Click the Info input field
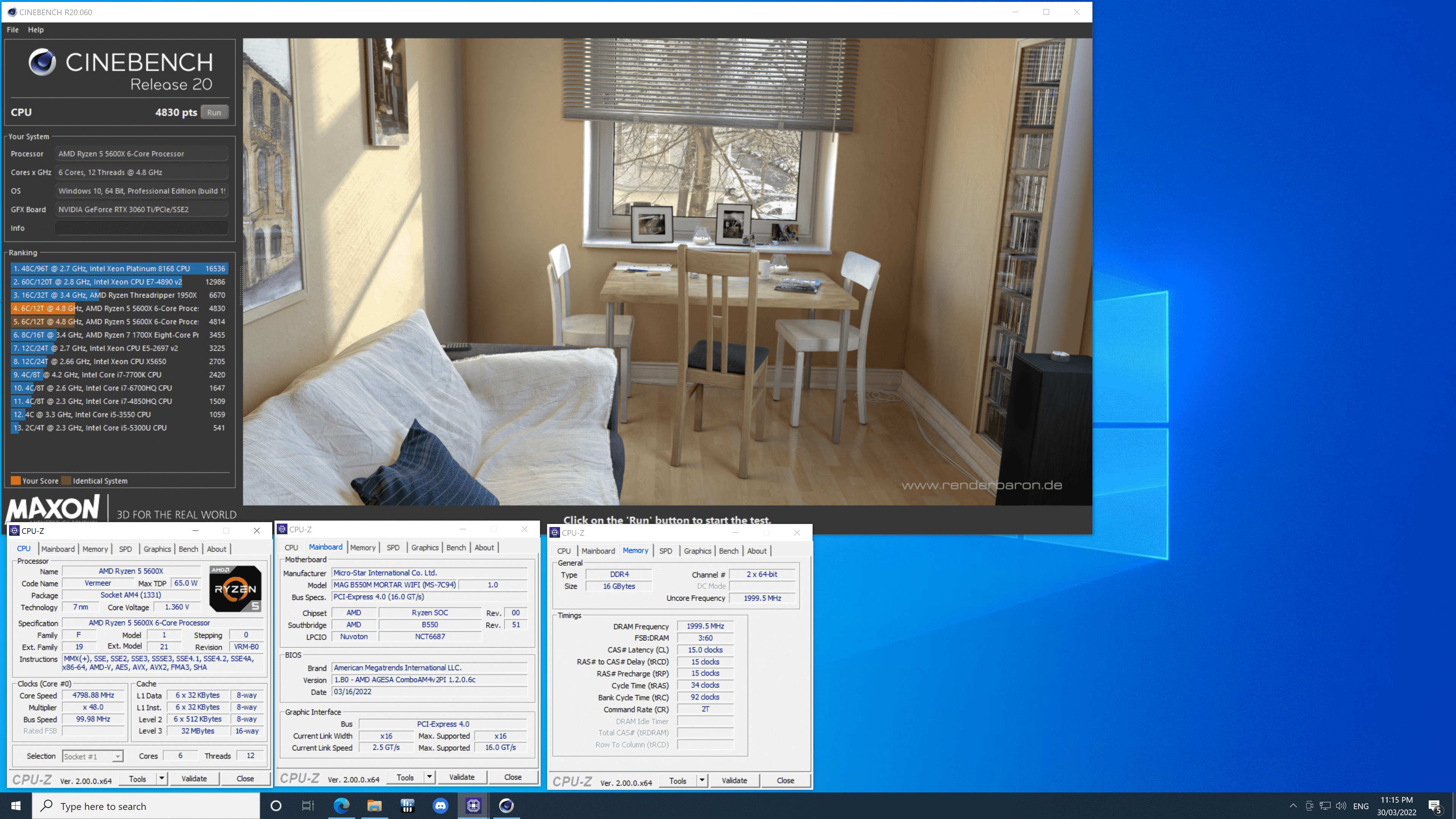 point(141,228)
